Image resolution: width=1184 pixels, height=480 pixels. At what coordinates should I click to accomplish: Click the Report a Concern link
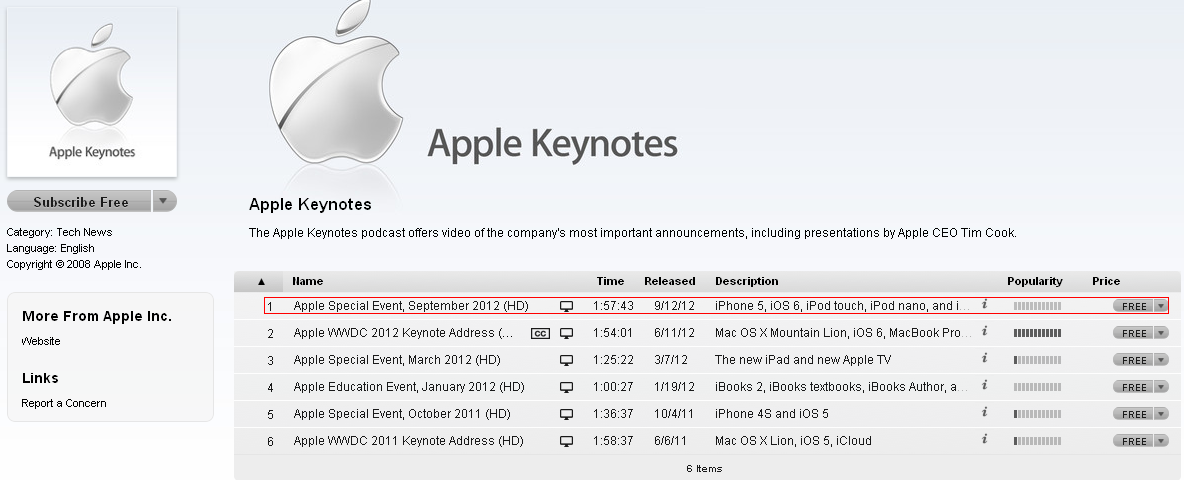[x=64, y=403]
